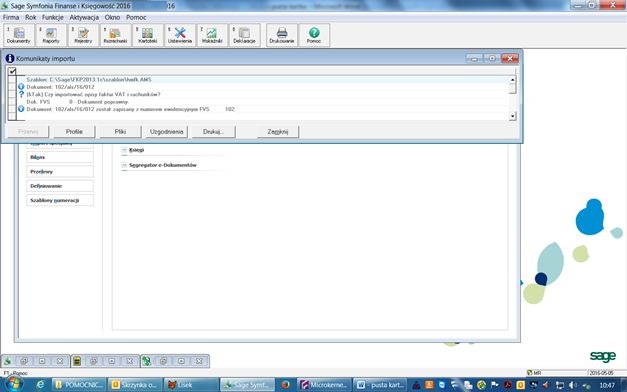Collapse the Księgi tree section
Image resolution: width=627 pixels, height=392 pixels.
click(124, 150)
